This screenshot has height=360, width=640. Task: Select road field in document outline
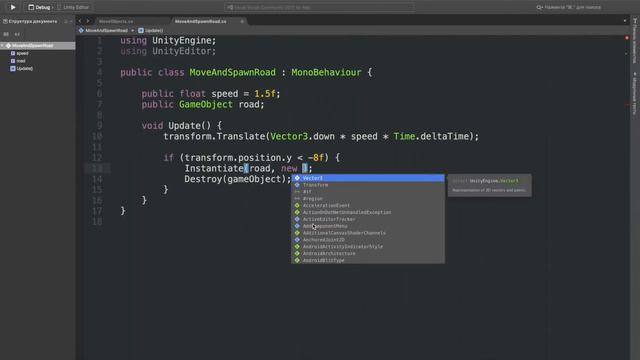(x=21, y=61)
